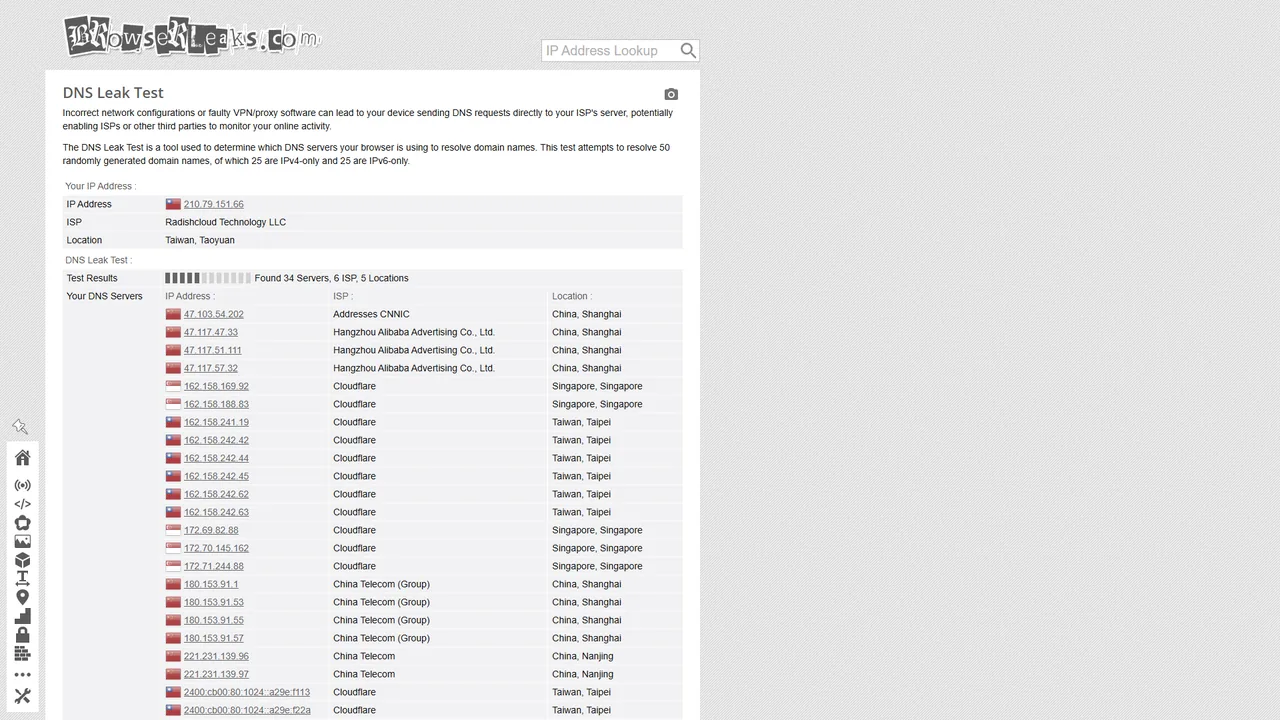Open the picture icon in sidebar

click(x=22, y=541)
